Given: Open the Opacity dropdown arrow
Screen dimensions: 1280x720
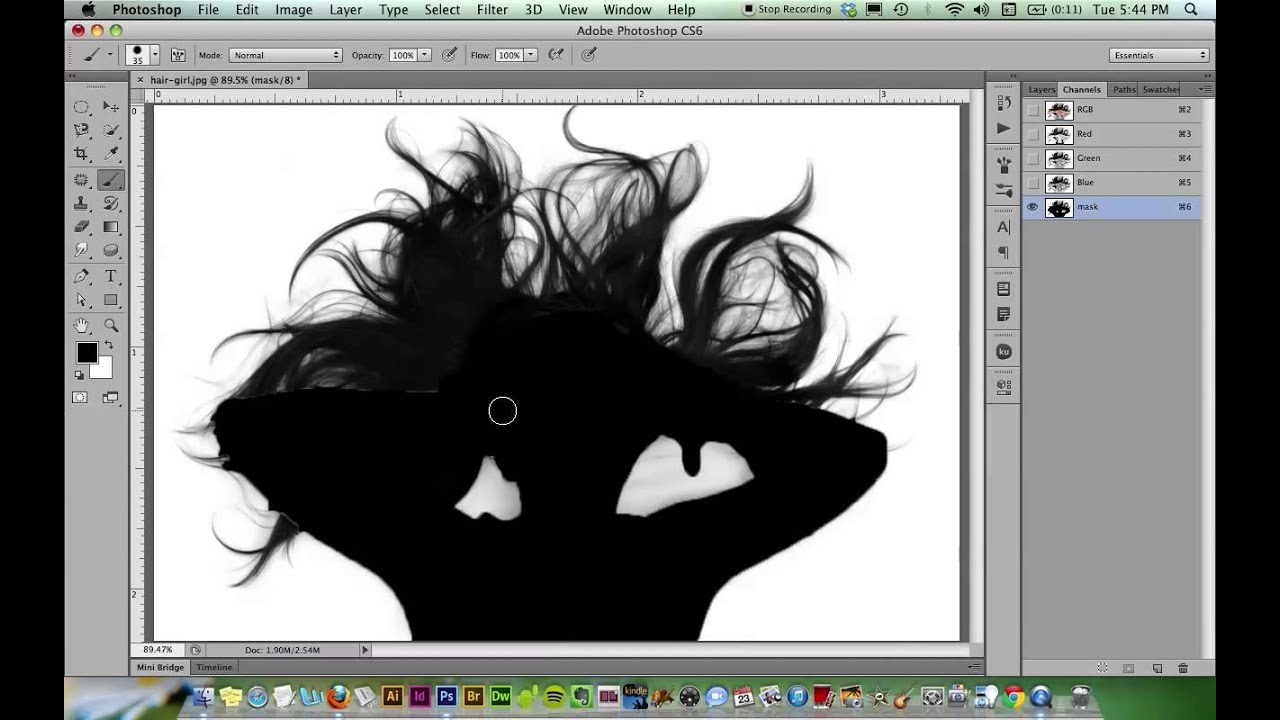Looking at the screenshot, I should tap(424, 55).
